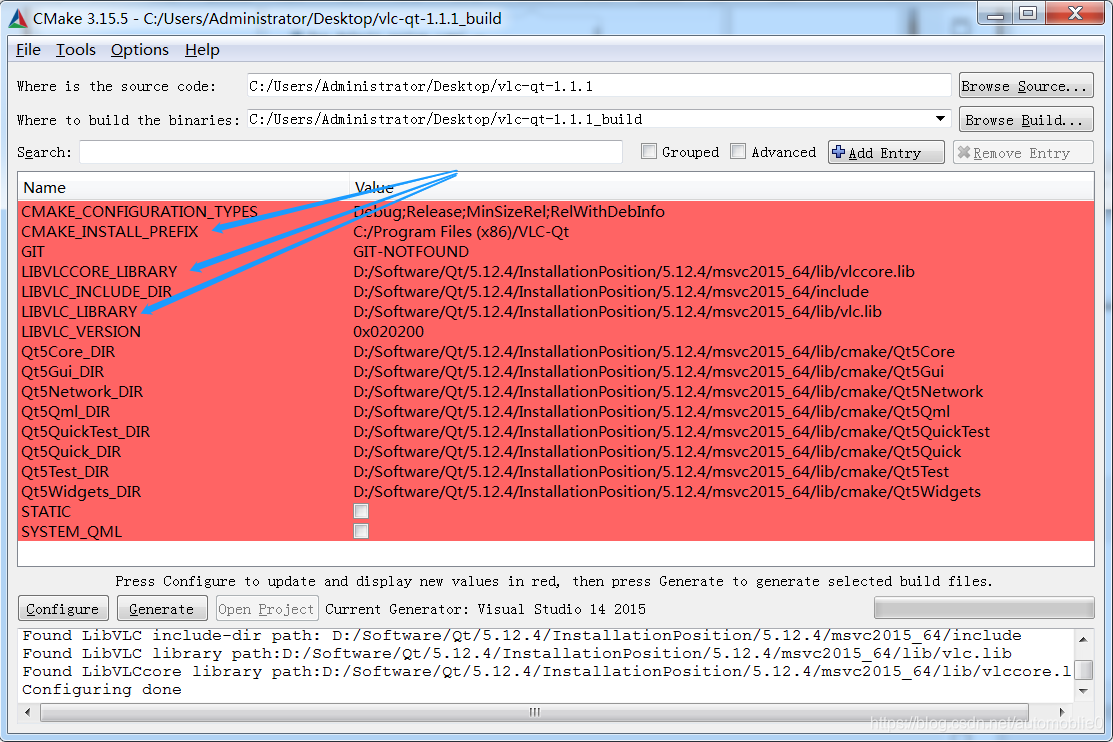Image resolution: width=1113 pixels, height=742 pixels.
Task: Open the Options menu
Action: 140,50
